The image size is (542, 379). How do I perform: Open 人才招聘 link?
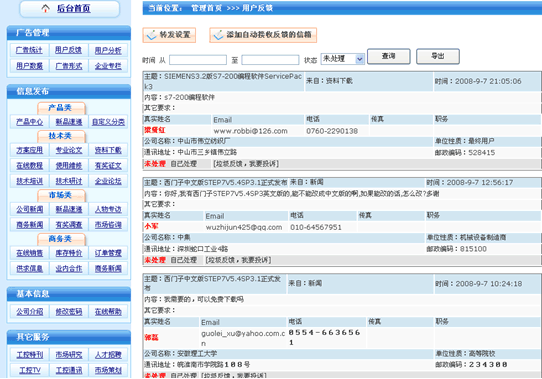coord(108,355)
